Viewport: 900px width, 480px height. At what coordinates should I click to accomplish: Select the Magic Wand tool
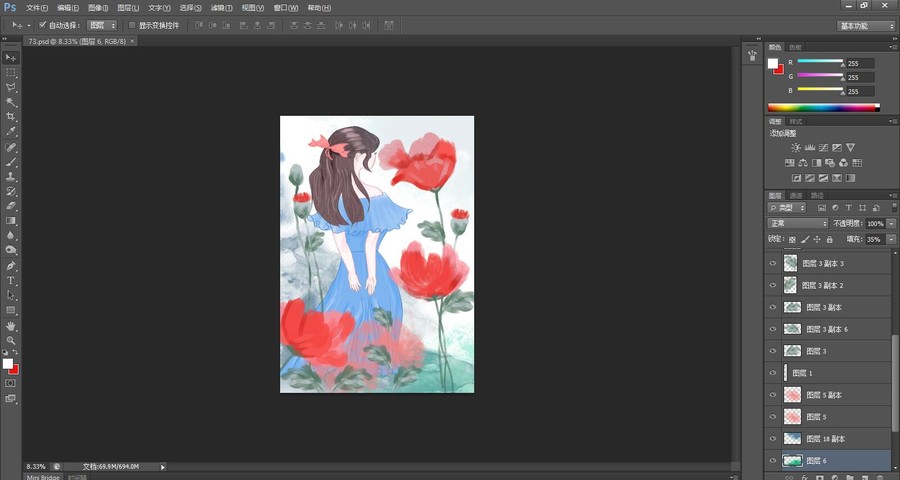(x=10, y=102)
